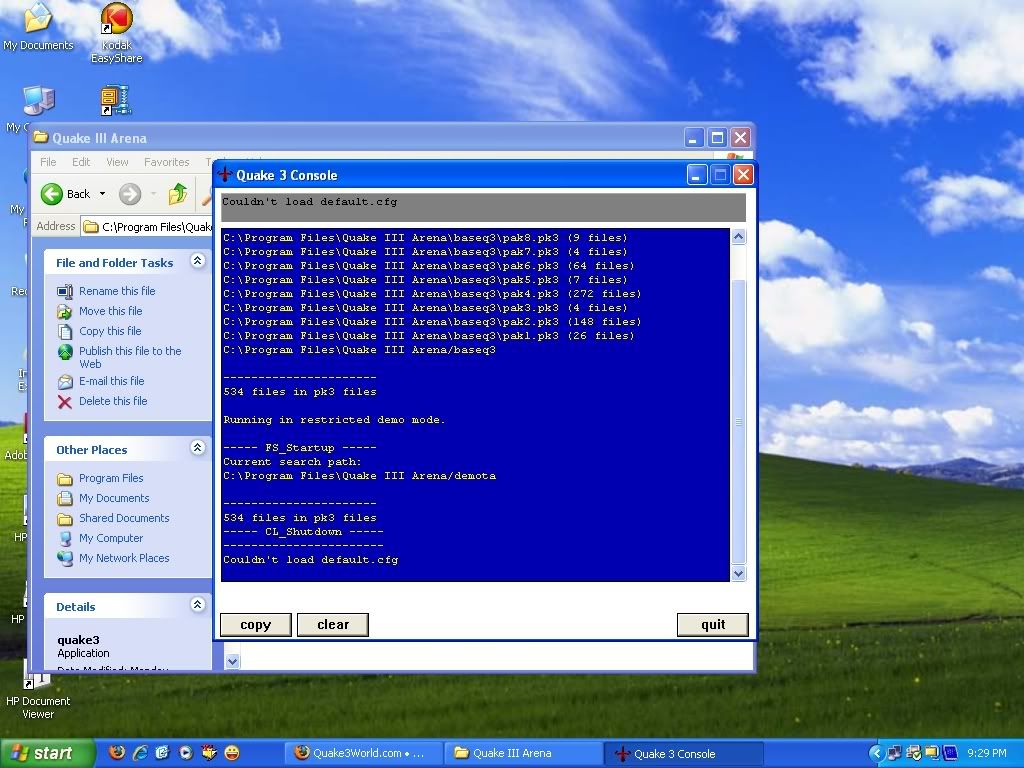Collapse the Details panel
Viewport: 1024px width, 768px height.
197,605
